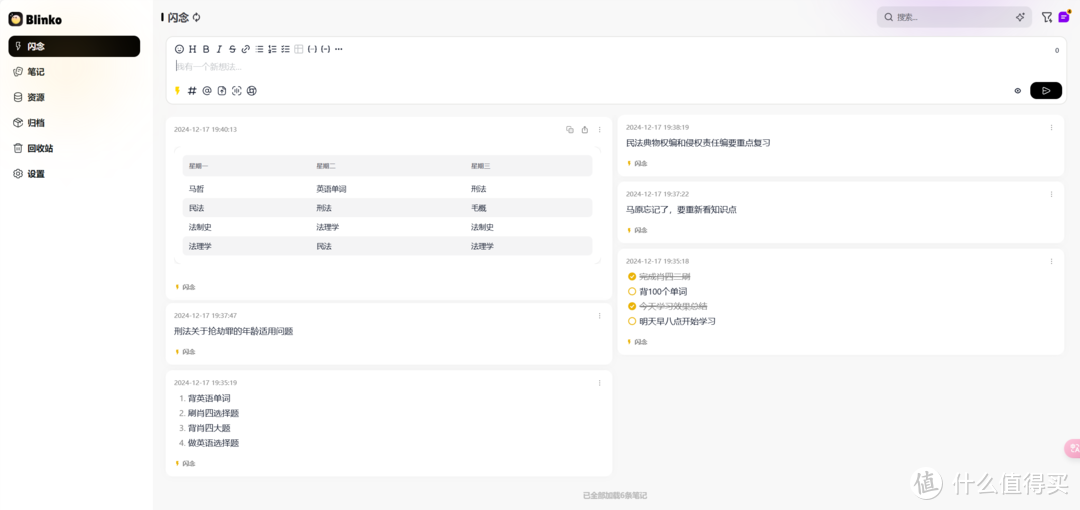Click the file upload attachment icon
Image resolution: width=1080 pixels, height=510 pixels.
coord(222,91)
